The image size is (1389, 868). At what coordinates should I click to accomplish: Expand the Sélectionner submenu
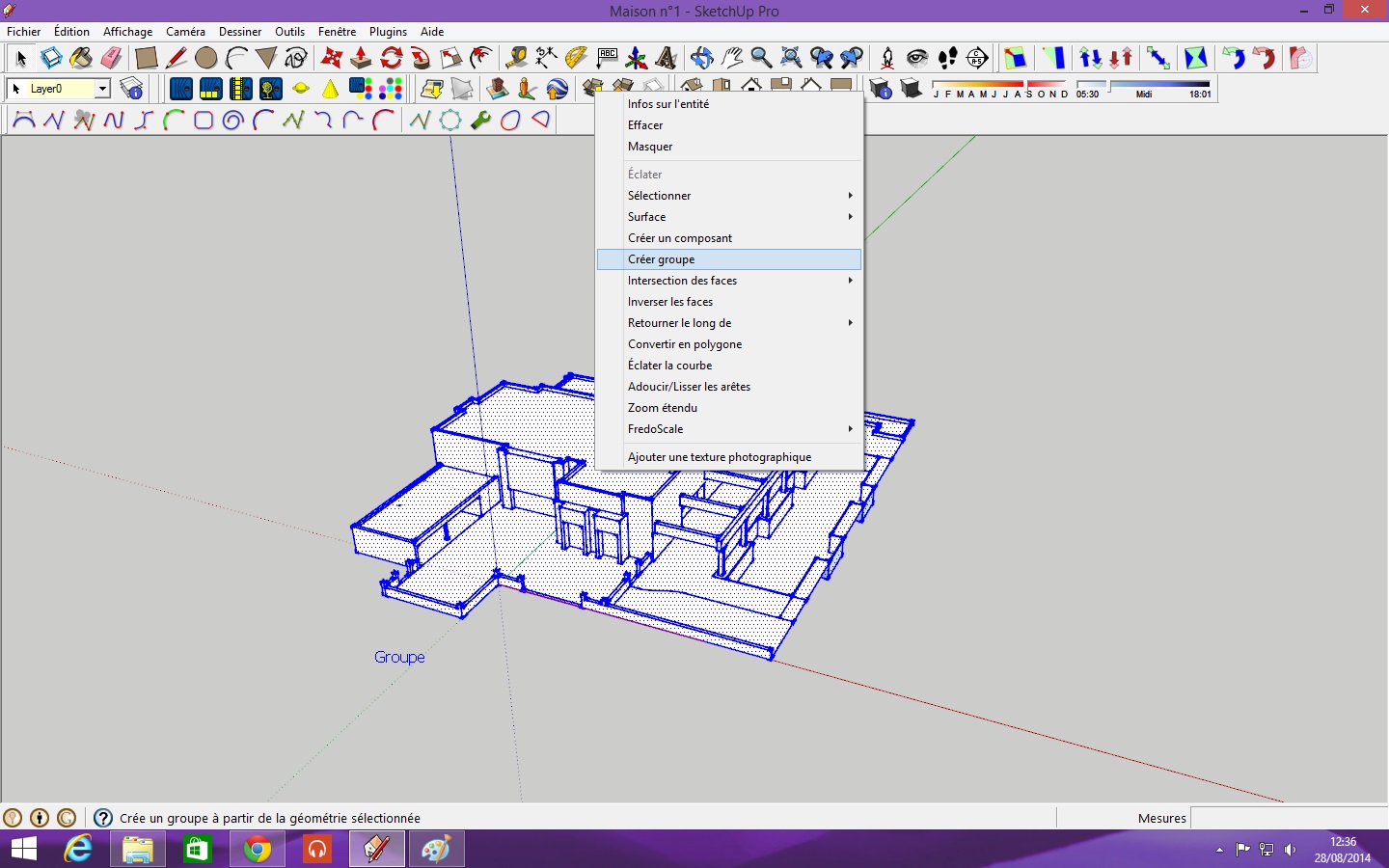click(x=729, y=196)
